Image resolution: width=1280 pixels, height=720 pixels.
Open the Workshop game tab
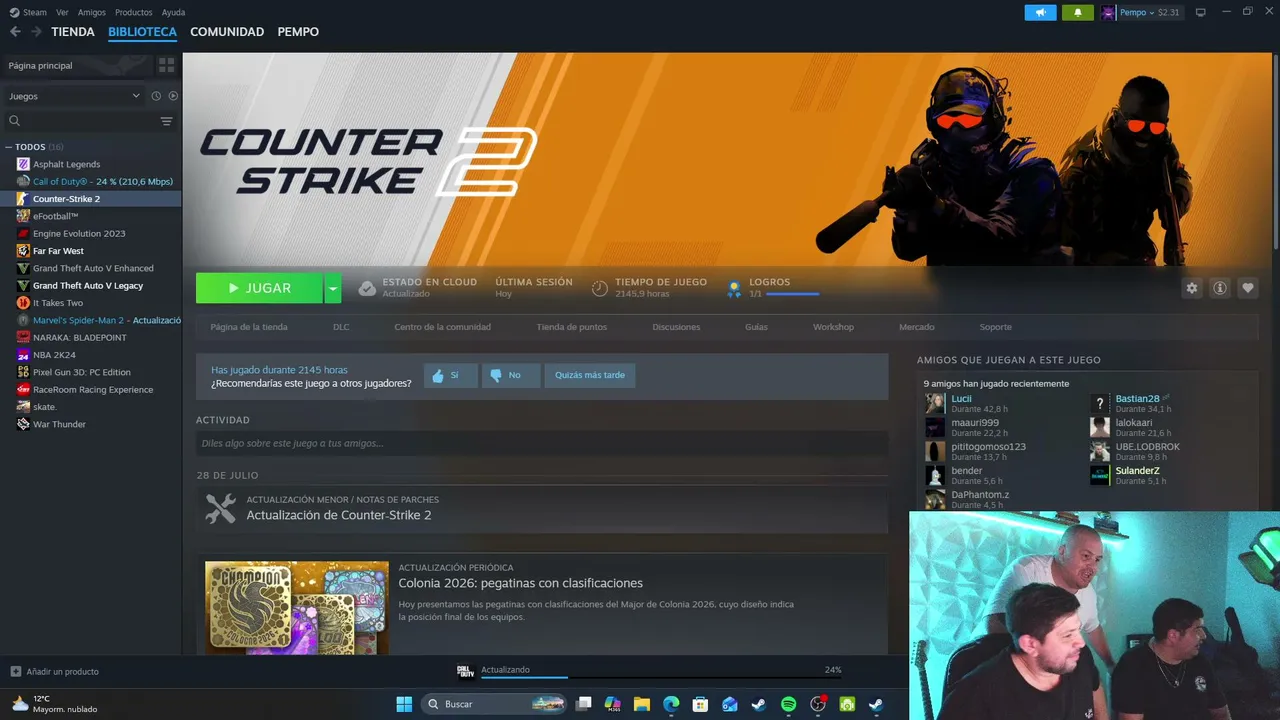click(x=833, y=327)
